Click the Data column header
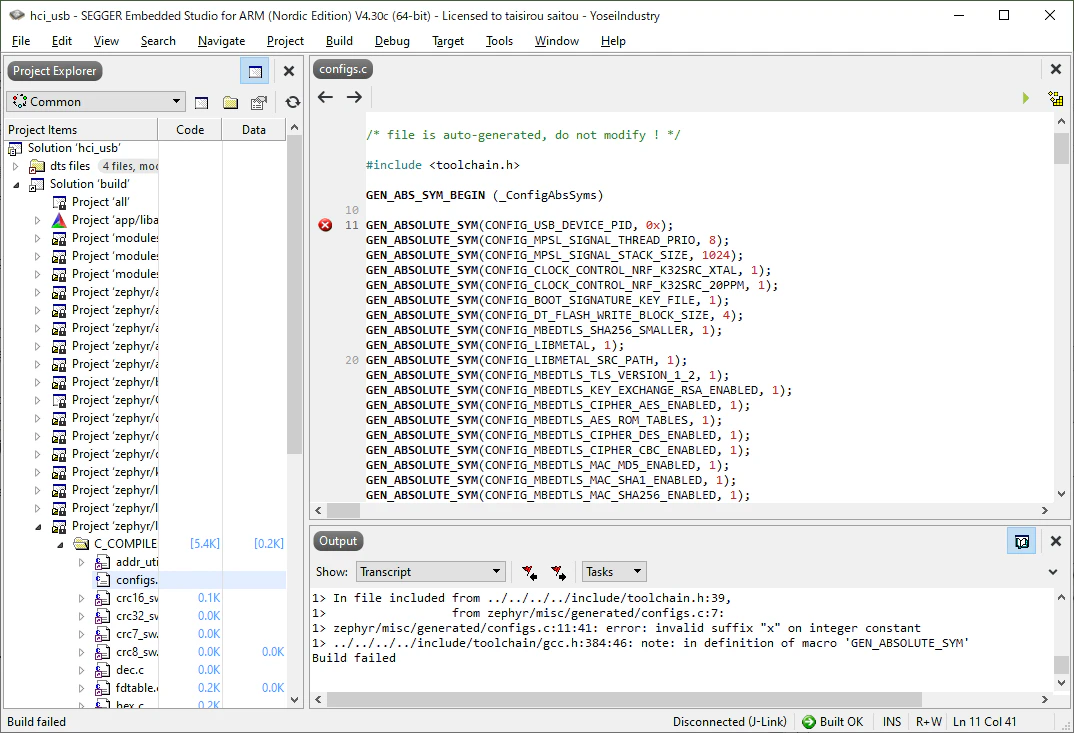 [x=253, y=129]
